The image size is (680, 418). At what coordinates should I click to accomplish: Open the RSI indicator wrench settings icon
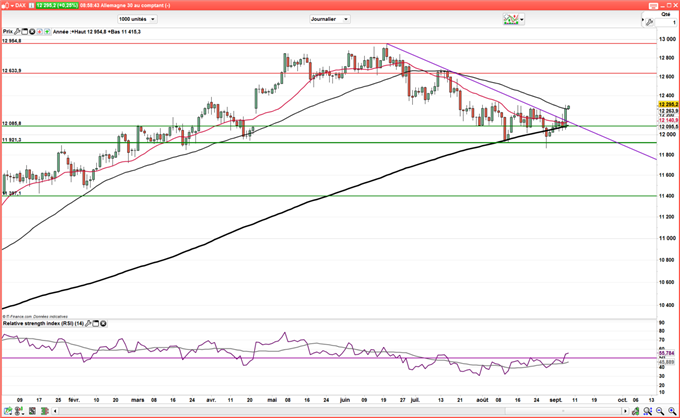point(88,323)
